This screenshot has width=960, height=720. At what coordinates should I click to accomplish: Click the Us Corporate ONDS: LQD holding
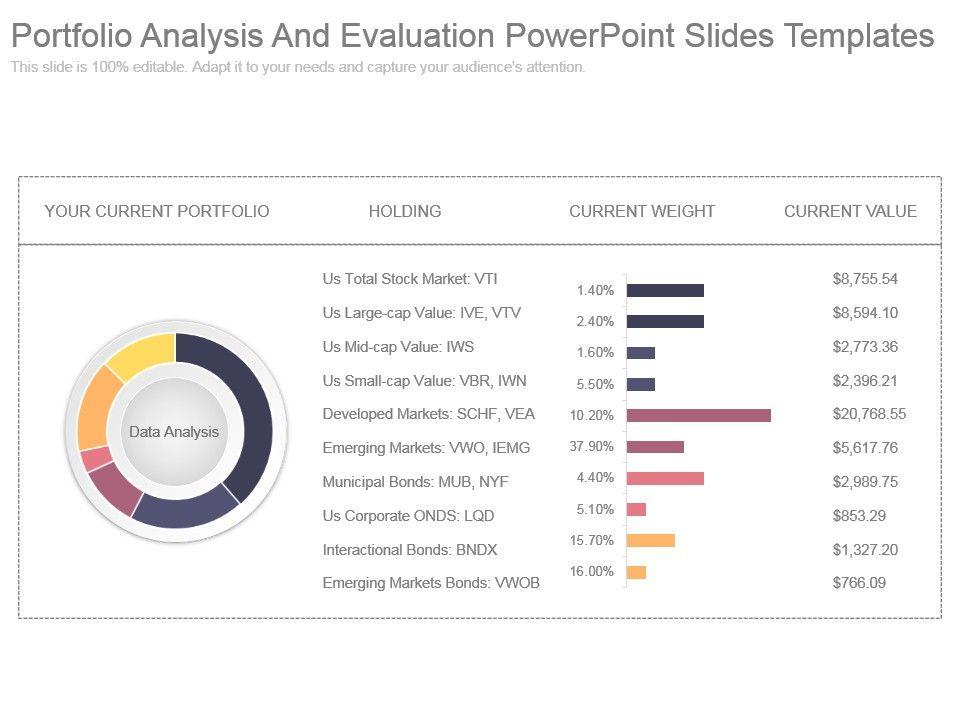pos(408,516)
